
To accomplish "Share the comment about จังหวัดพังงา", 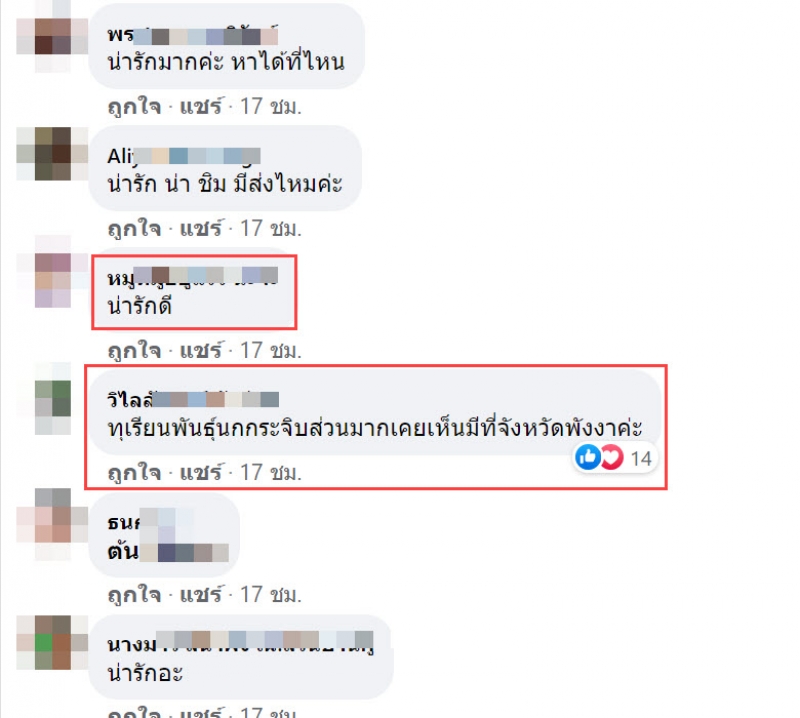I will [201, 473].
